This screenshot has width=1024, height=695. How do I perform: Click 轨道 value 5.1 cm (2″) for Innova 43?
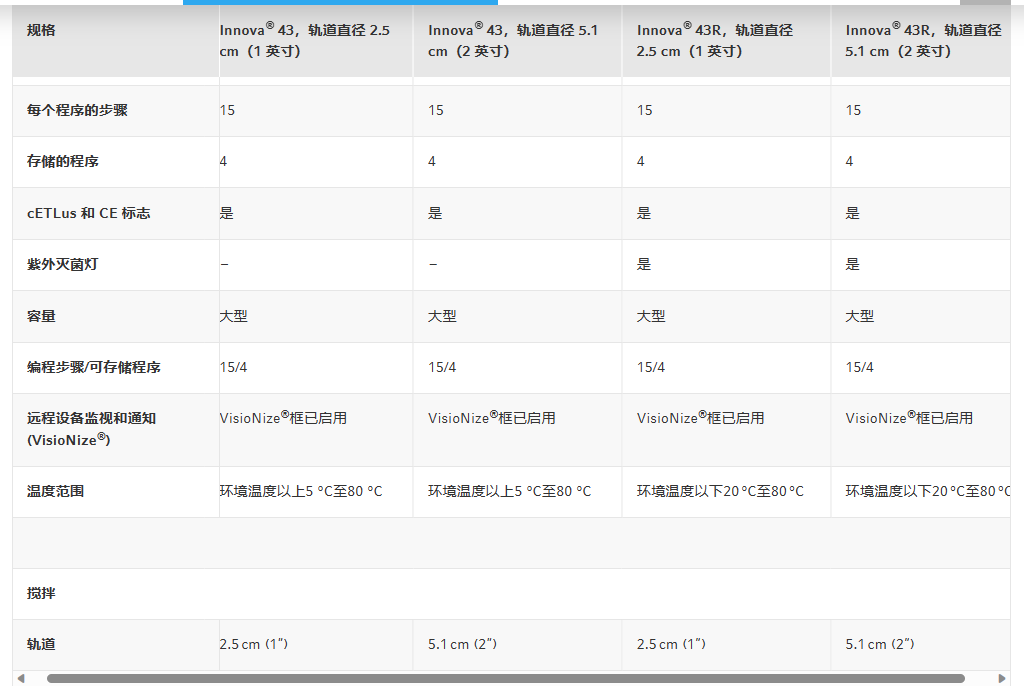(x=462, y=644)
